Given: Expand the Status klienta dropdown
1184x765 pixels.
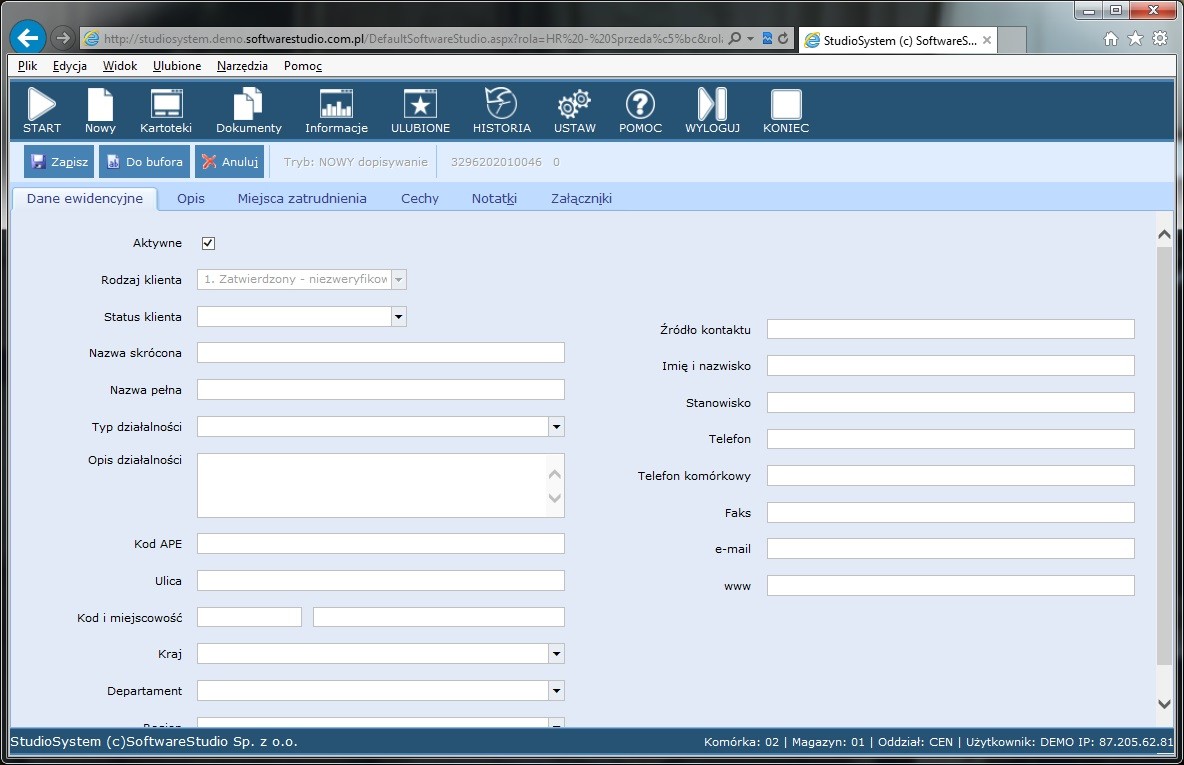Looking at the screenshot, I should (399, 316).
